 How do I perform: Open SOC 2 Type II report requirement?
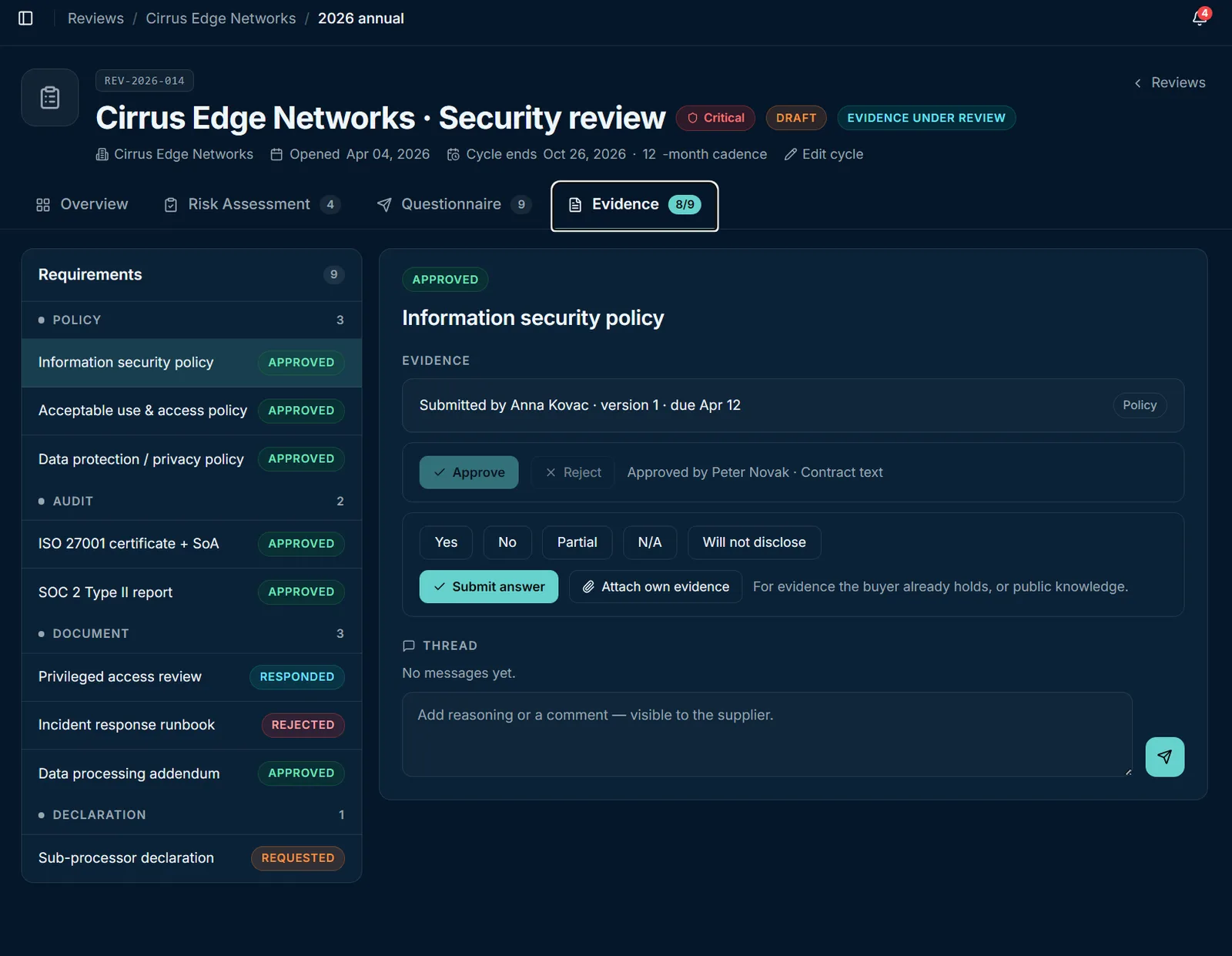192,592
